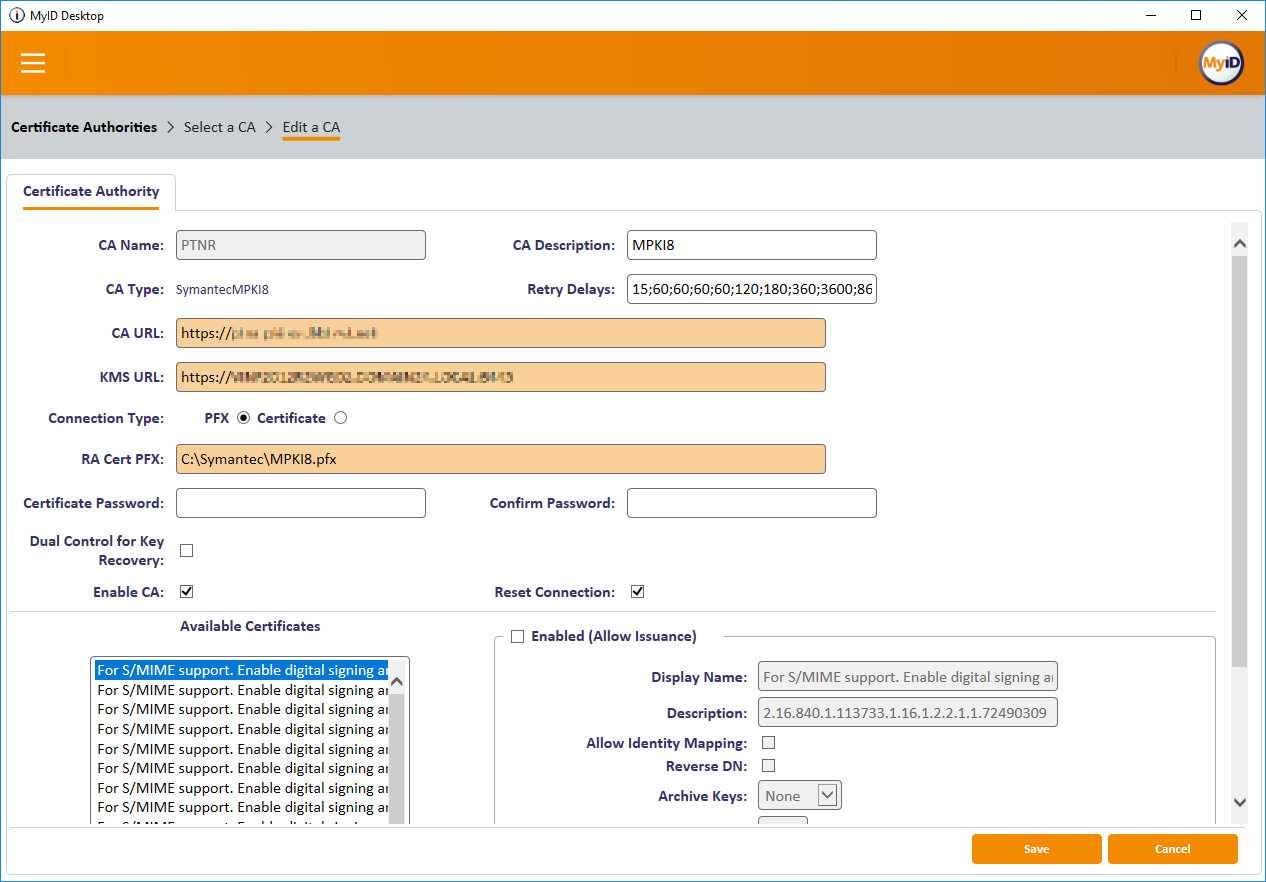Enable Allow Identity Mapping checkbox
Screen dimensions: 1266x882
[769, 743]
